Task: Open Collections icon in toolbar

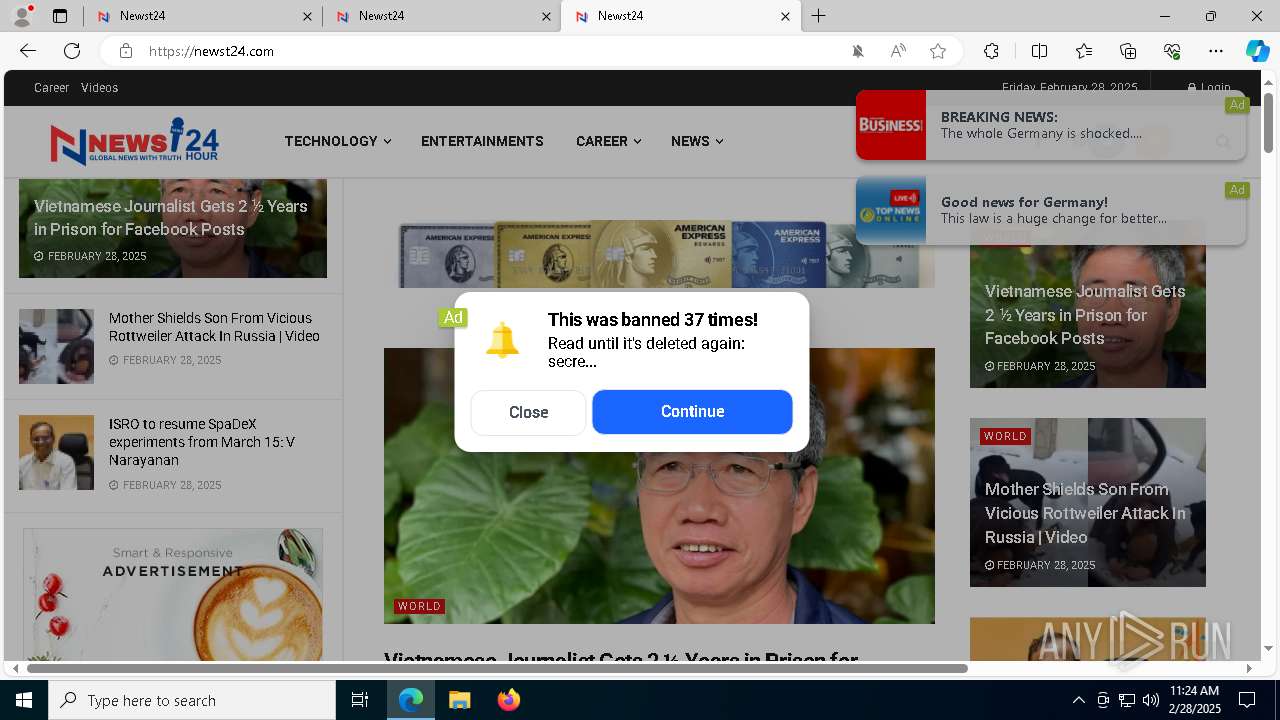Action: [1128, 51]
